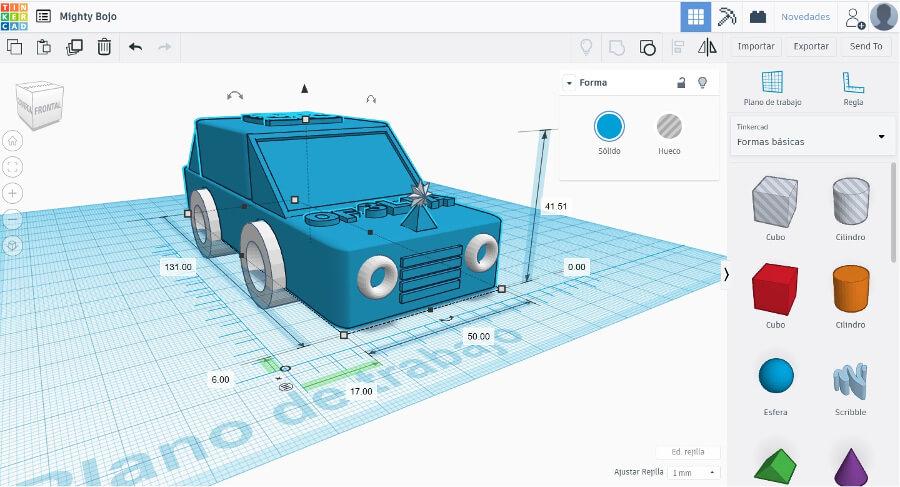The image size is (900, 487).
Task: Click the Home view icon
Action: click(x=12, y=141)
